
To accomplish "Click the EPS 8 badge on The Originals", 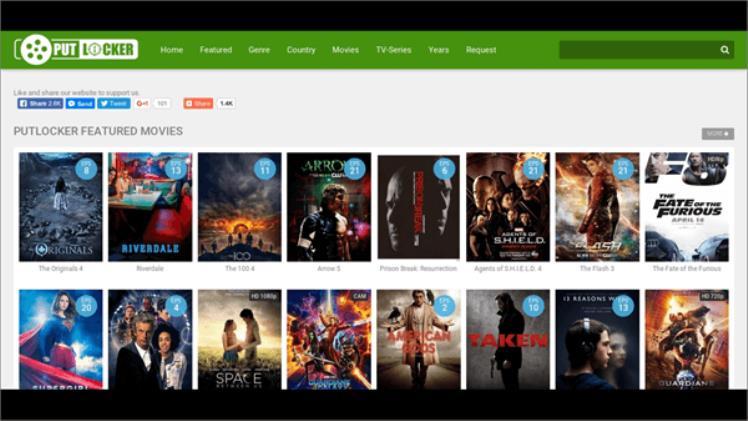I will click(x=86, y=169).
